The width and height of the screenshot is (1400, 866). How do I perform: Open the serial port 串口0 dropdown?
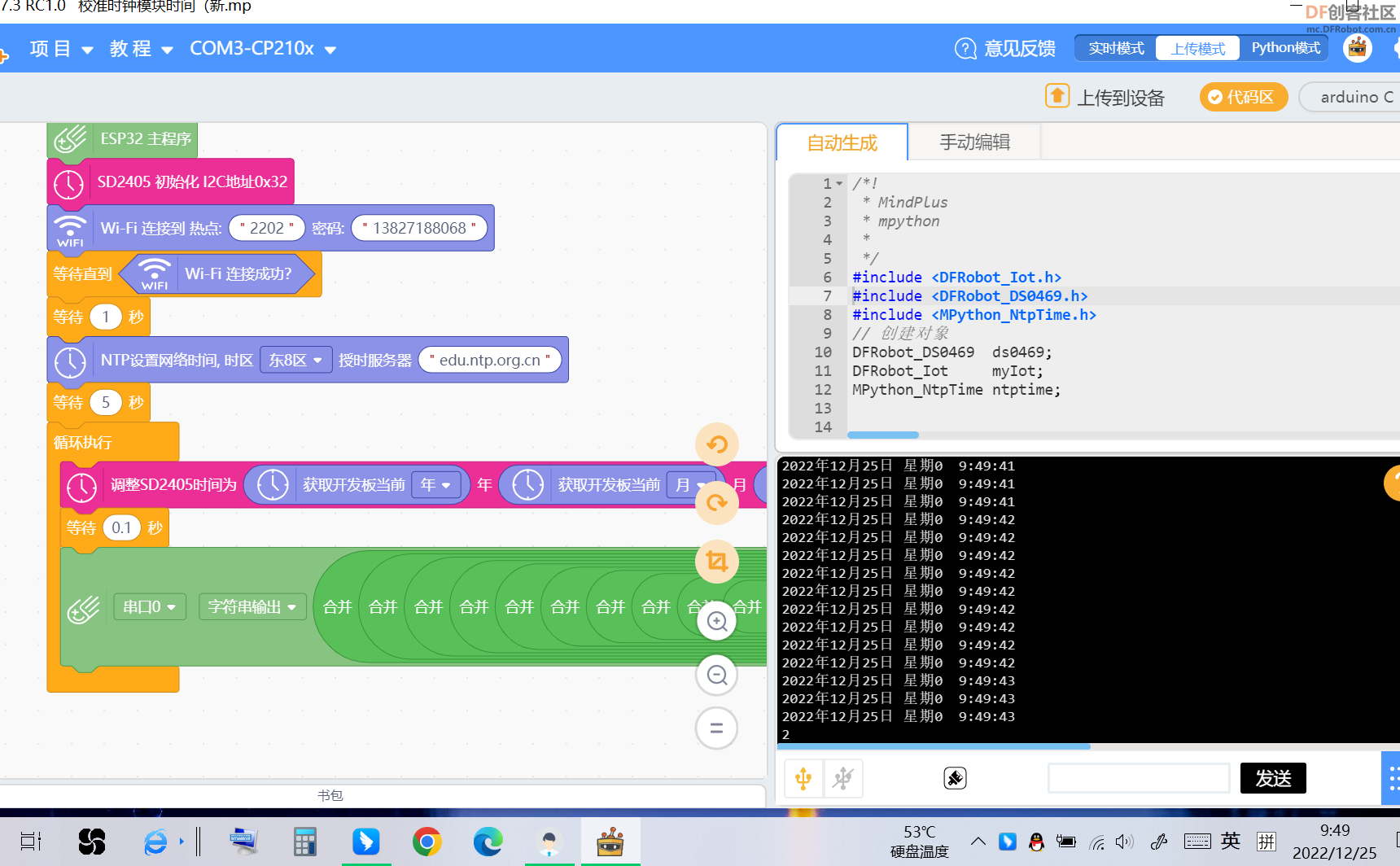[x=150, y=607]
